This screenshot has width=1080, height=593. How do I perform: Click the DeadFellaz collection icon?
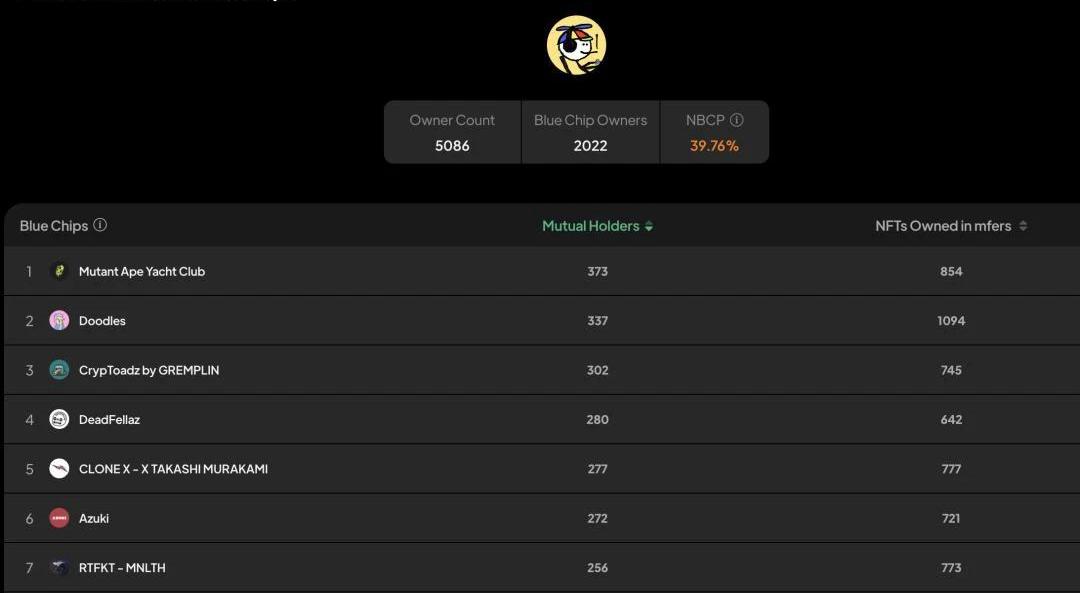click(x=59, y=419)
